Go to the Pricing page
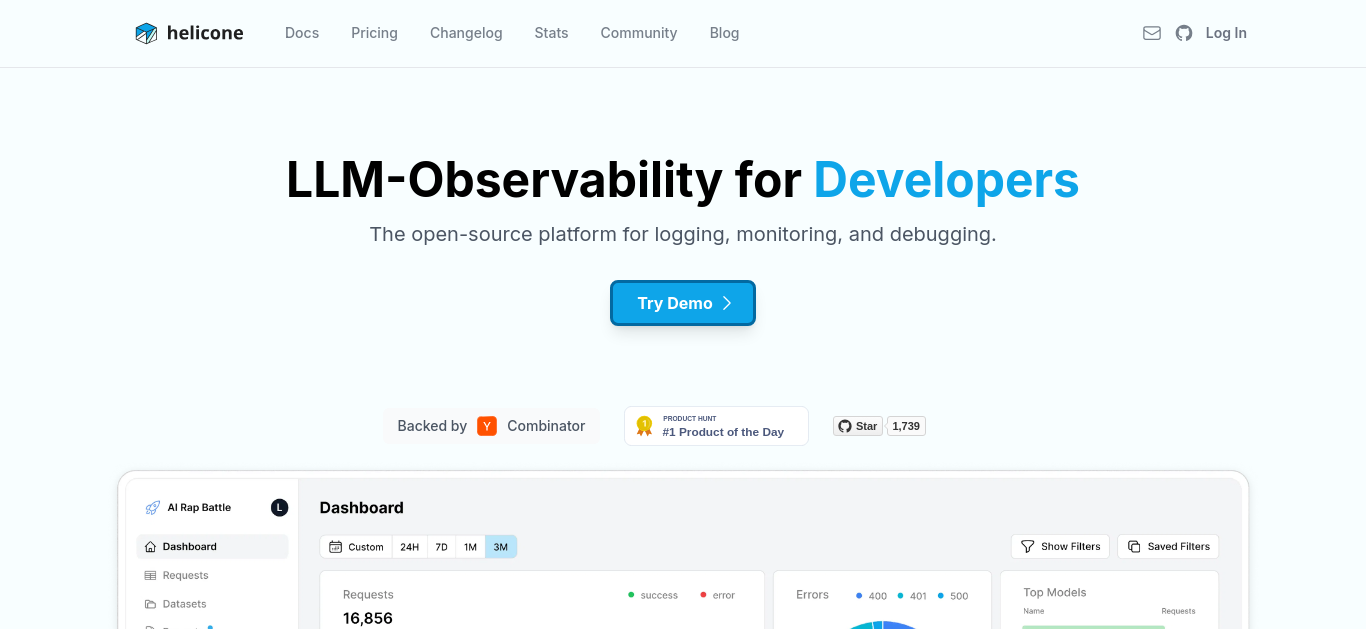This screenshot has width=1366, height=629. tap(374, 33)
